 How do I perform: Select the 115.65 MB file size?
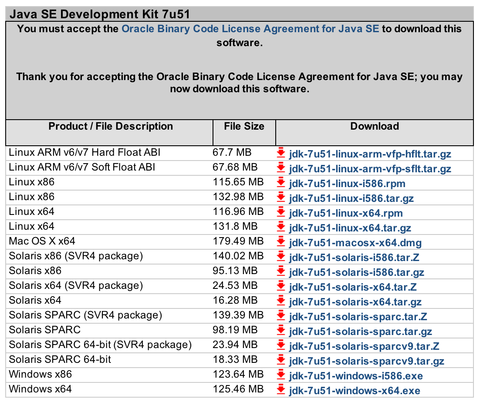238,182
